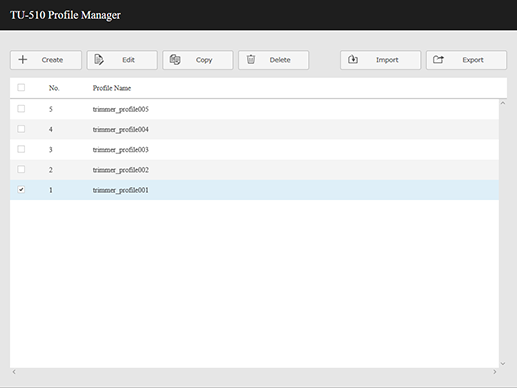Image resolution: width=517 pixels, height=388 pixels.
Task: Click the No. column header
Action: (x=54, y=88)
